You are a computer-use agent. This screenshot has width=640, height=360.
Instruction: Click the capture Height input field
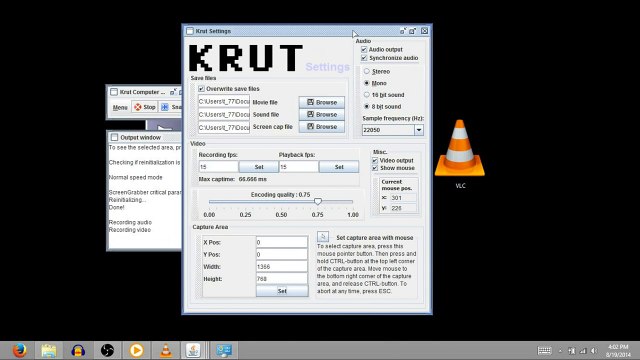point(282,279)
